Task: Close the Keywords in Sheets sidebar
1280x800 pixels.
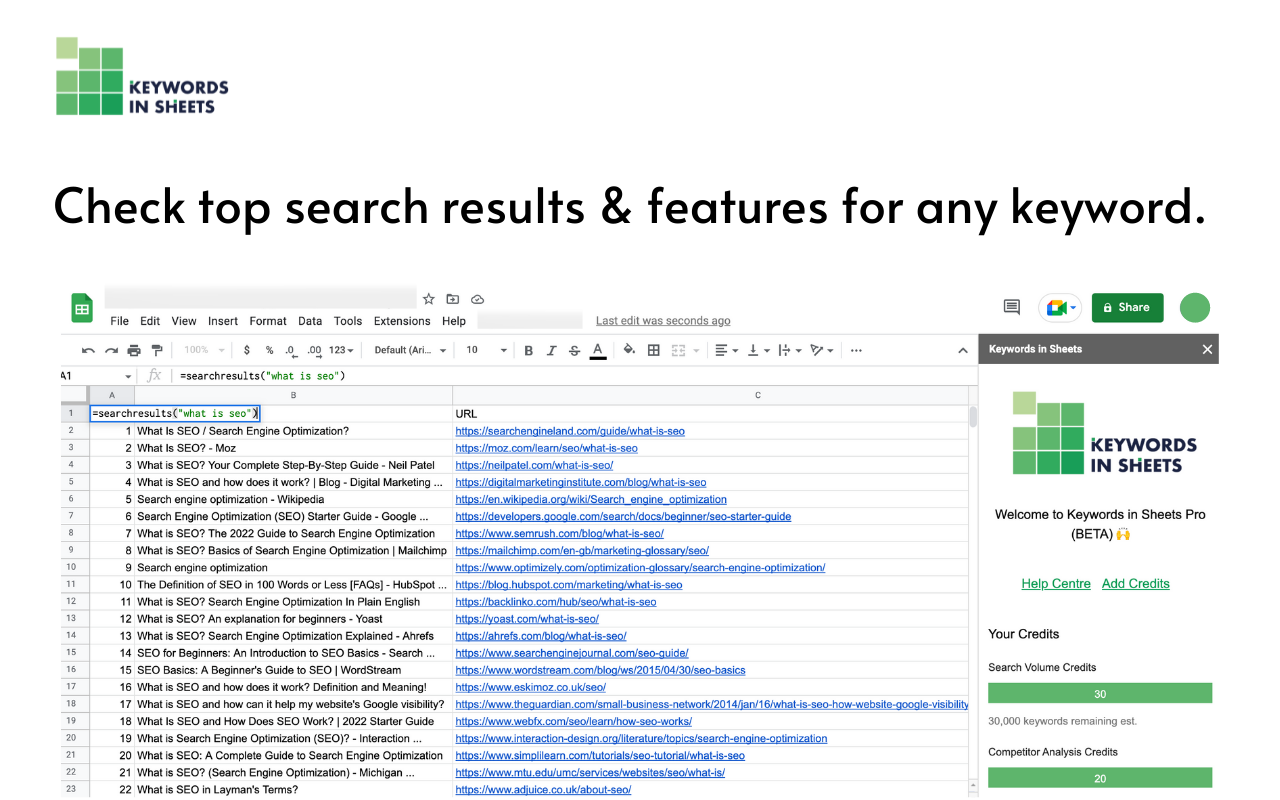Action: [x=1207, y=349]
